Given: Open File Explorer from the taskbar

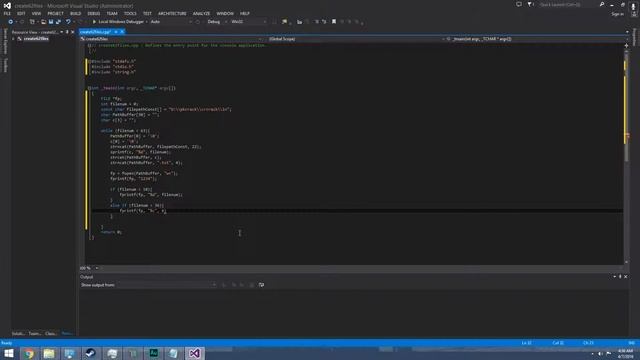Looking at the screenshot, I should click(x=49, y=353).
